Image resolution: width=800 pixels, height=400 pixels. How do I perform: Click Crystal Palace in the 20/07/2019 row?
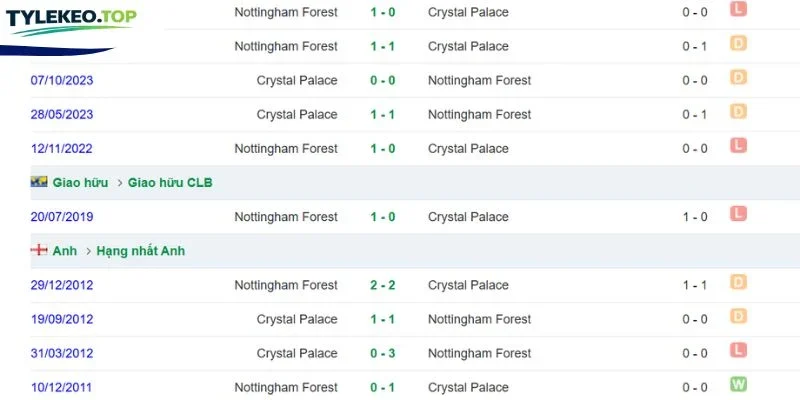468,217
